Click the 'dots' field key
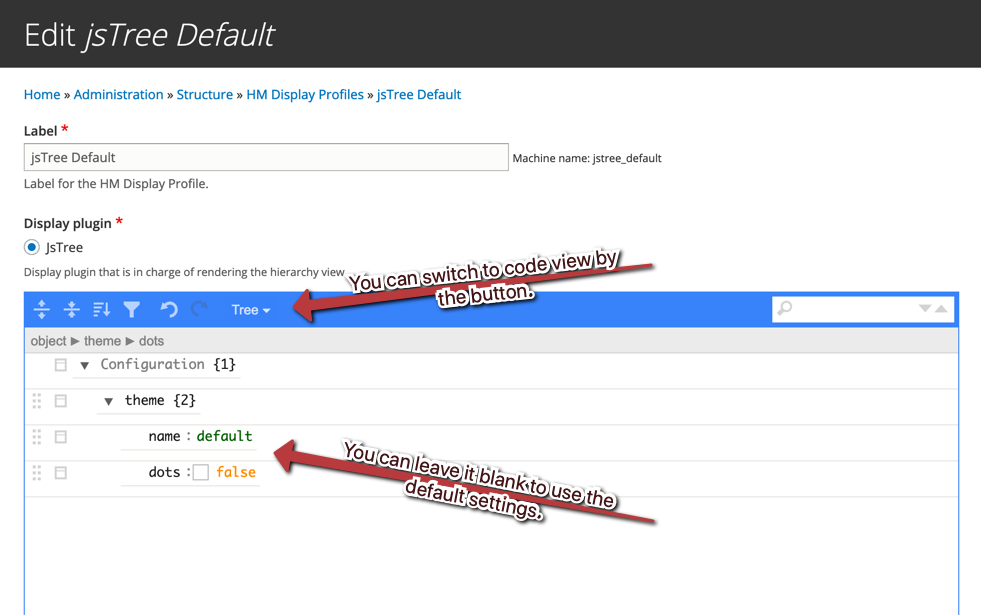The height and width of the screenshot is (615, 981). point(165,472)
